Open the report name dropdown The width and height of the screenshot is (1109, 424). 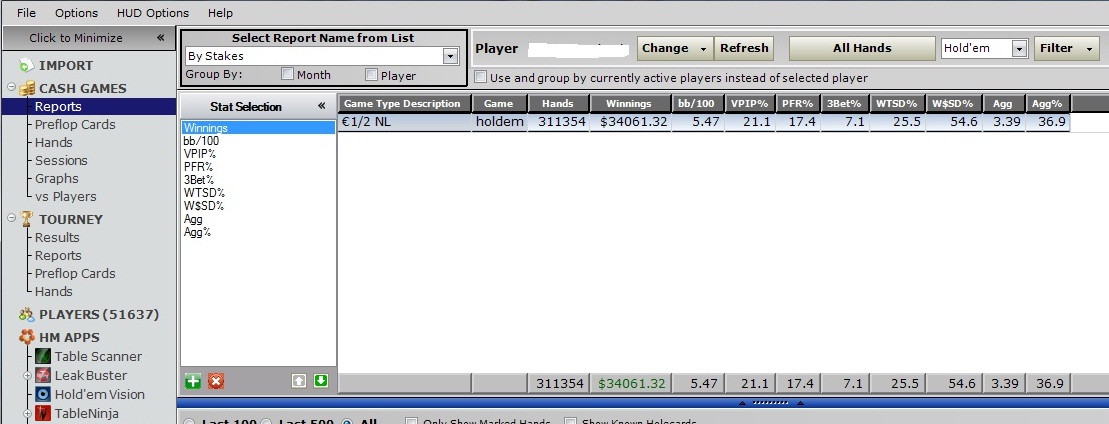pos(450,56)
